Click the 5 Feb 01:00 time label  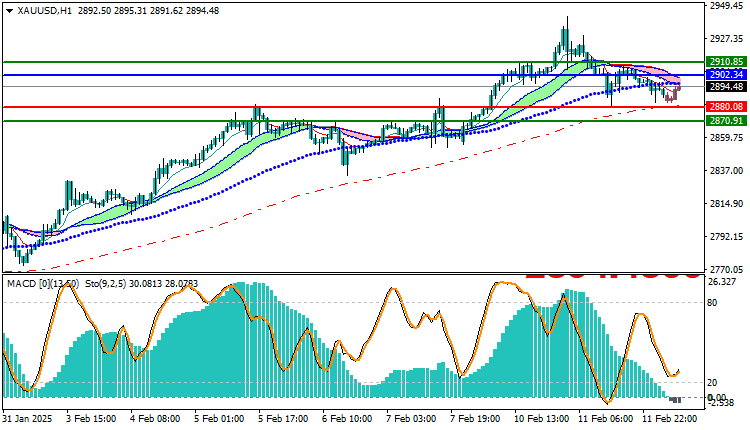pos(219,419)
